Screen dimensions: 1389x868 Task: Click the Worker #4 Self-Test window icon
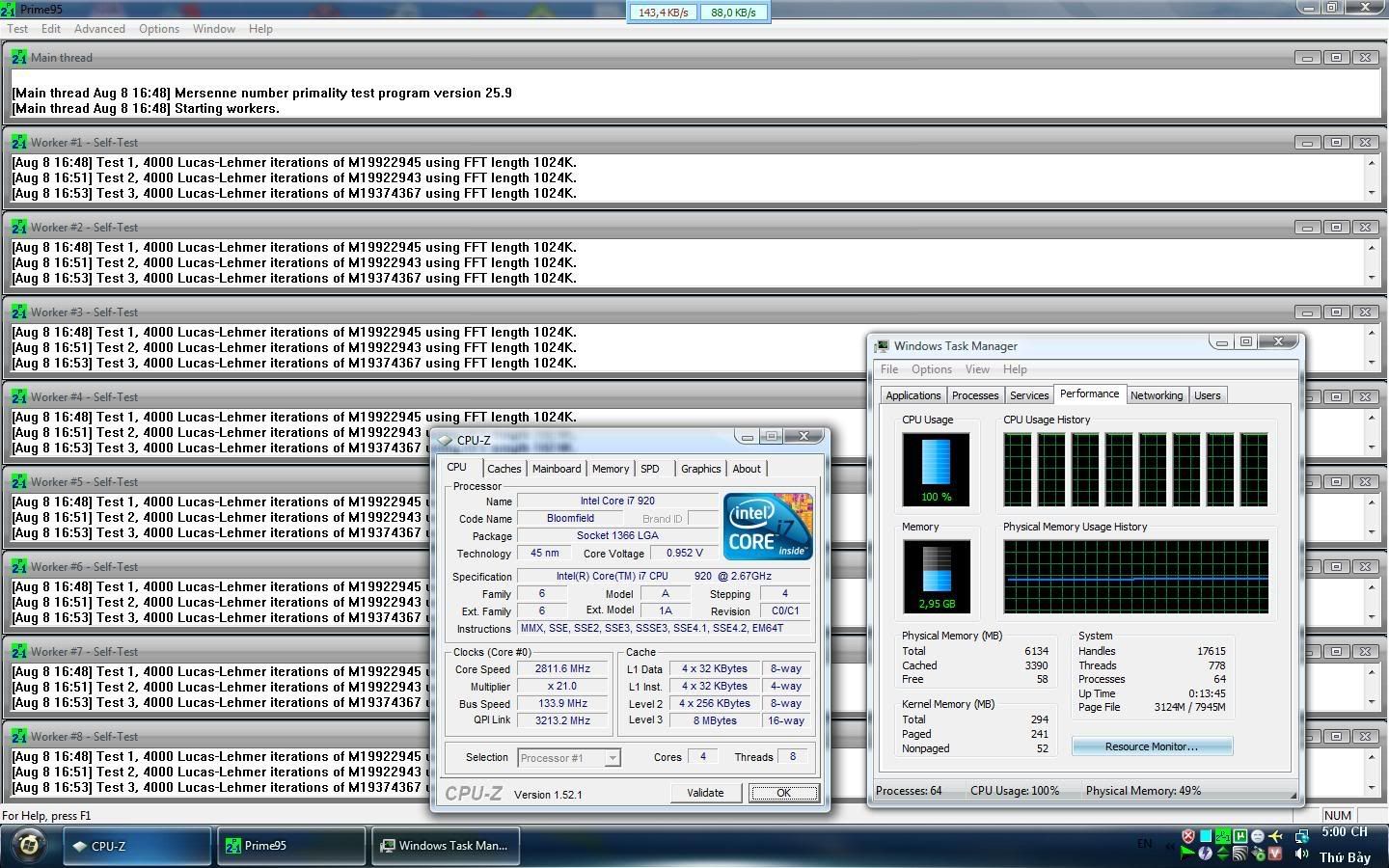click(x=19, y=397)
